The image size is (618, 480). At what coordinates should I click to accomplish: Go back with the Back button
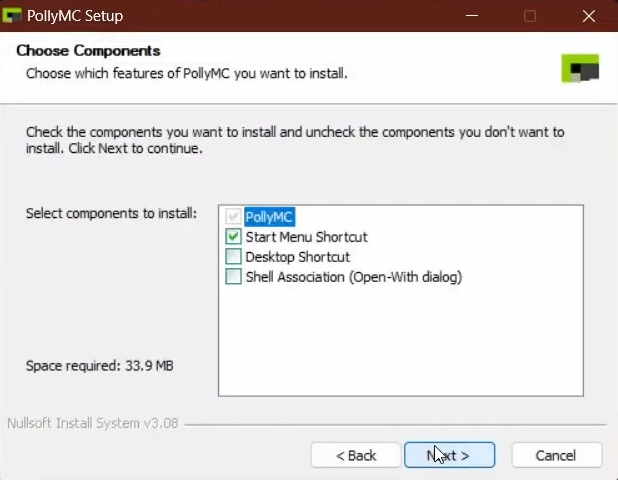coord(356,455)
